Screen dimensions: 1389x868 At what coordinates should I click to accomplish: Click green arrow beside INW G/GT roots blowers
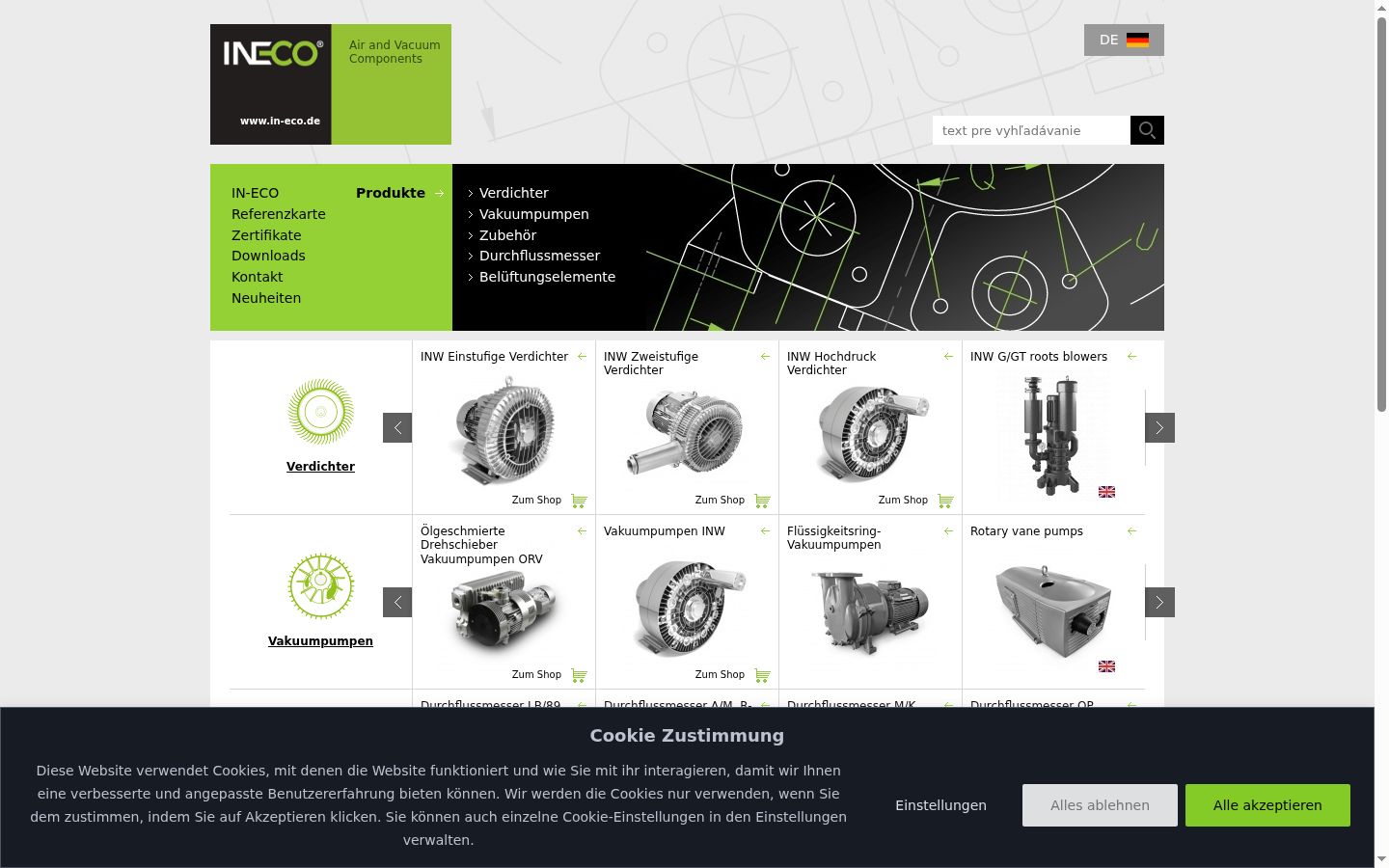[1131, 357]
